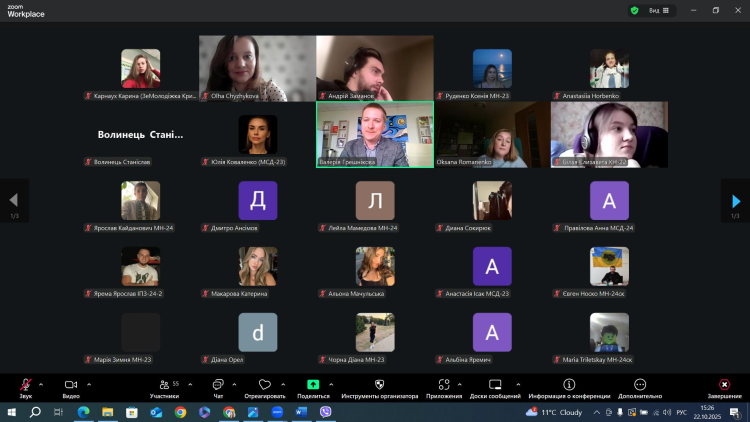Expand the arrow next to Видео
Screen dimensions: 750x422
point(88,384)
